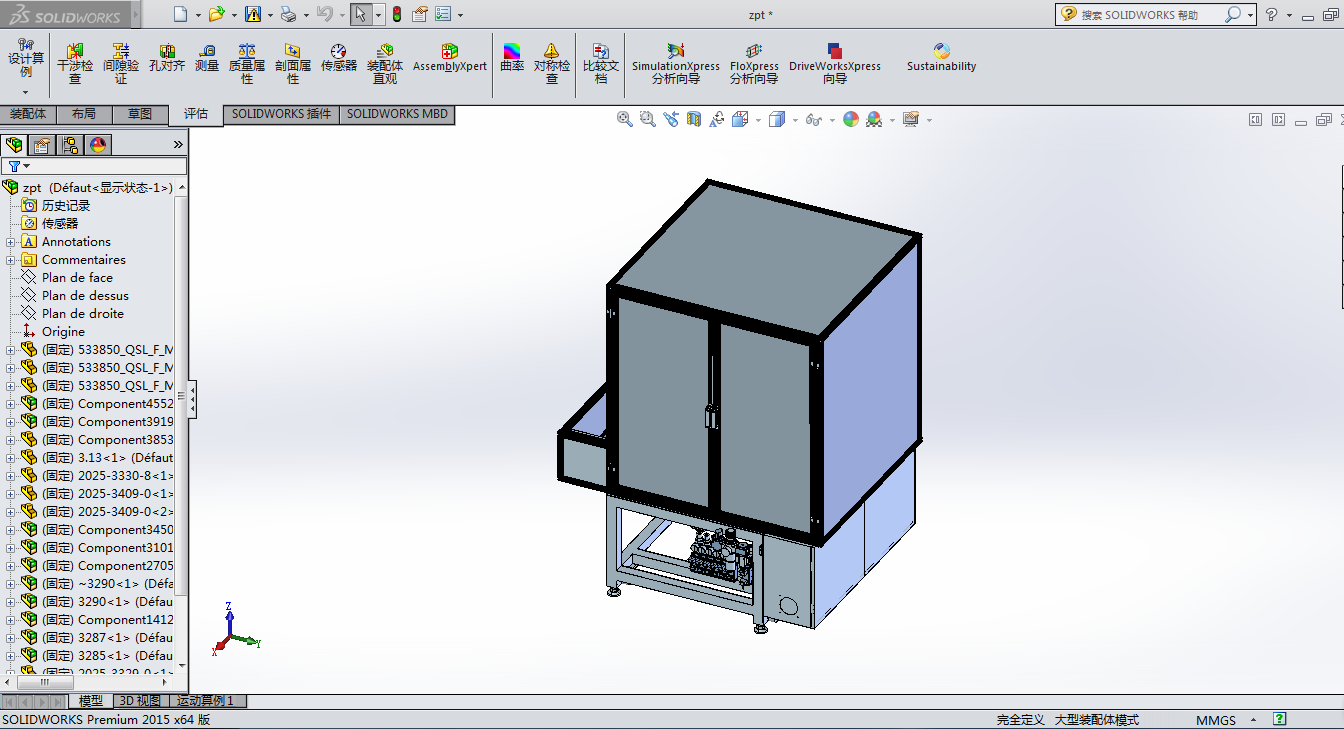
Task: Open the 设计算例 dropdown arrow
Action: (26, 92)
